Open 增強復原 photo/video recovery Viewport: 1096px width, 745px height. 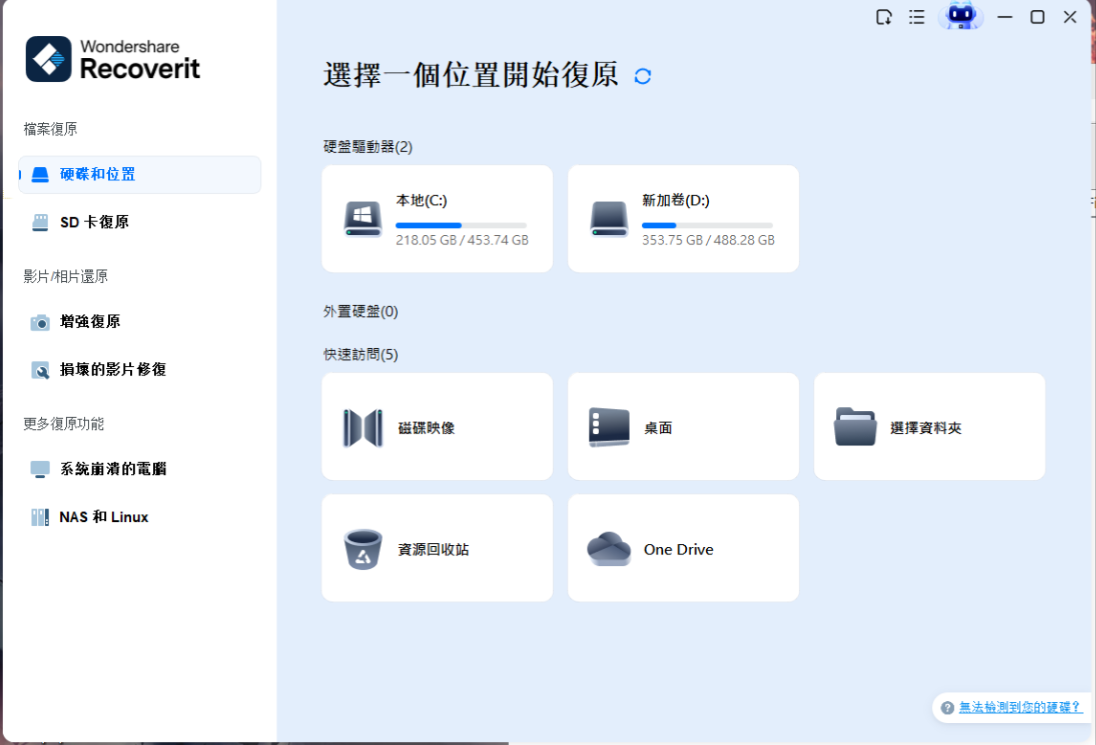point(140,321)
